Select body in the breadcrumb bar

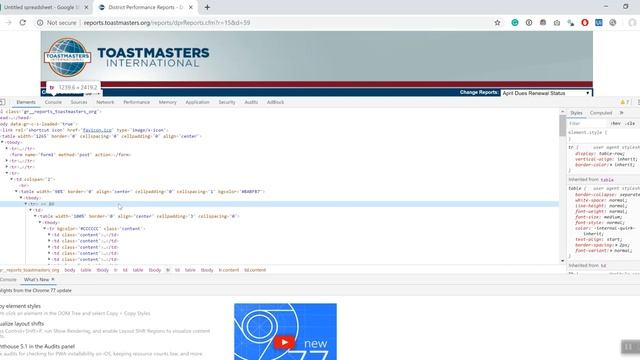(x=70, y=270)
